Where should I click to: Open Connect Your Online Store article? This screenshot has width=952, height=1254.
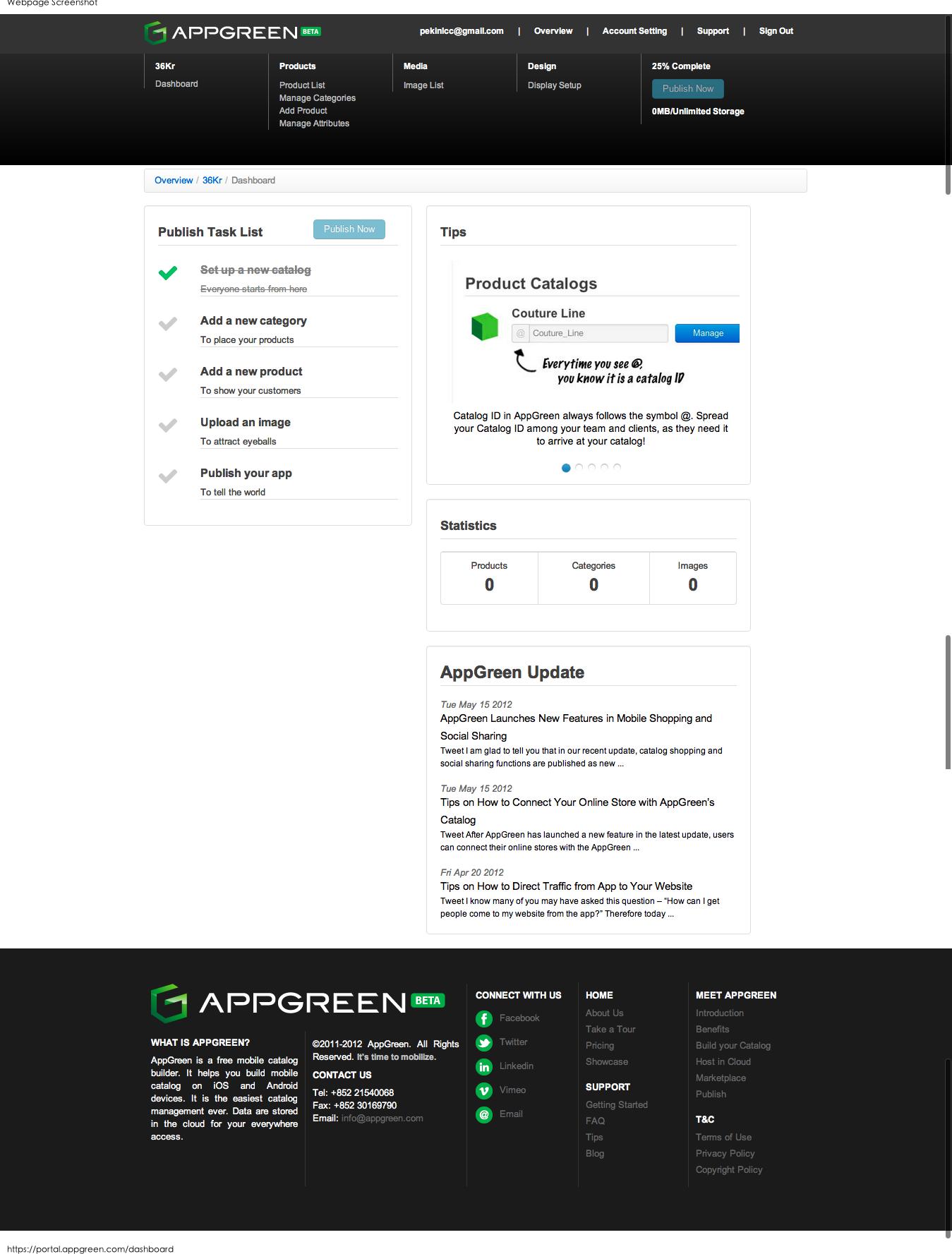click(577, 811)
